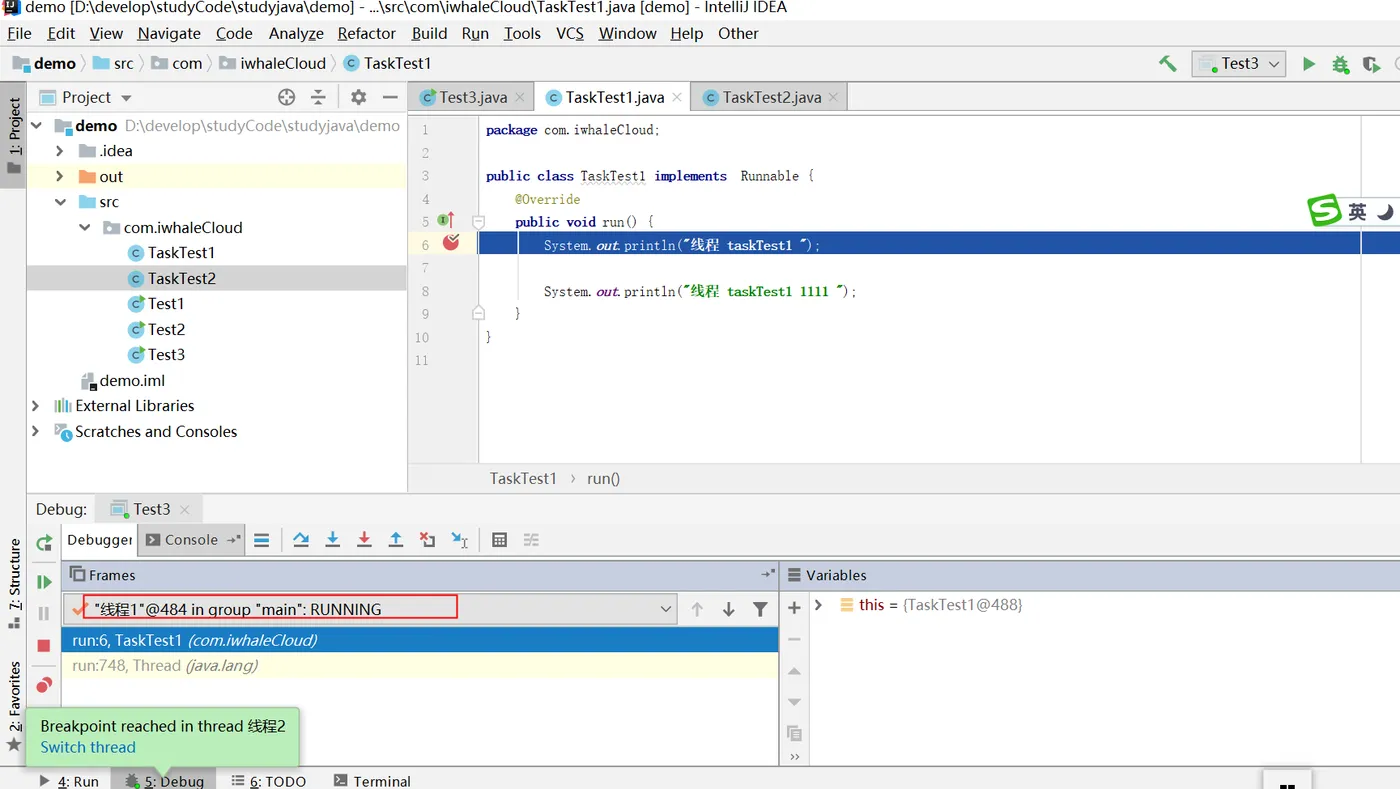Select previous frame with up arrow
Image resolution: width=1400 pixels, height=789 pixels.
click(x=697, y=609)
